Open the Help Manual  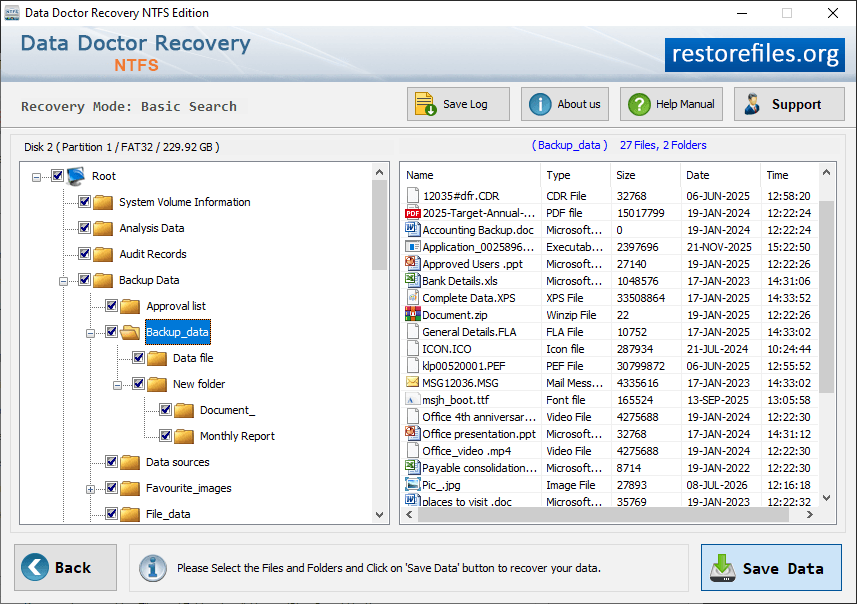pyautogui.click(x=671, y=104)
